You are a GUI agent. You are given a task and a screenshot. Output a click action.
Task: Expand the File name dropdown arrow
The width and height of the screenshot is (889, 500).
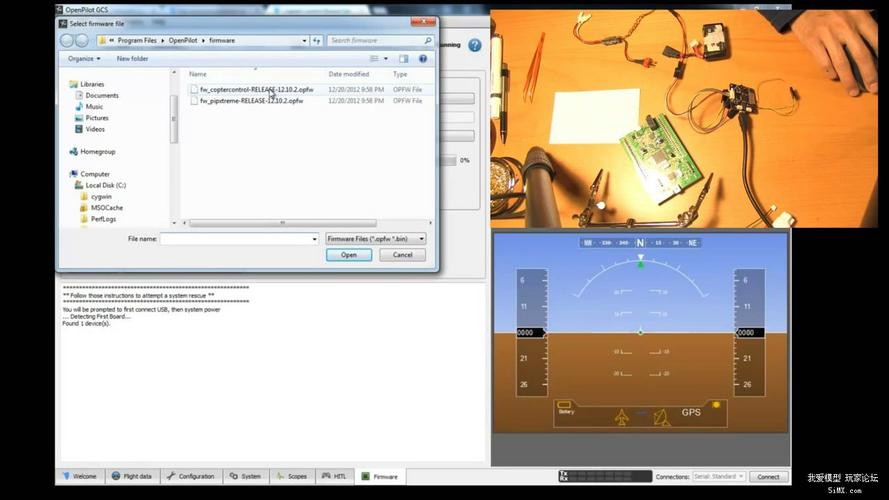click(315, 239)
